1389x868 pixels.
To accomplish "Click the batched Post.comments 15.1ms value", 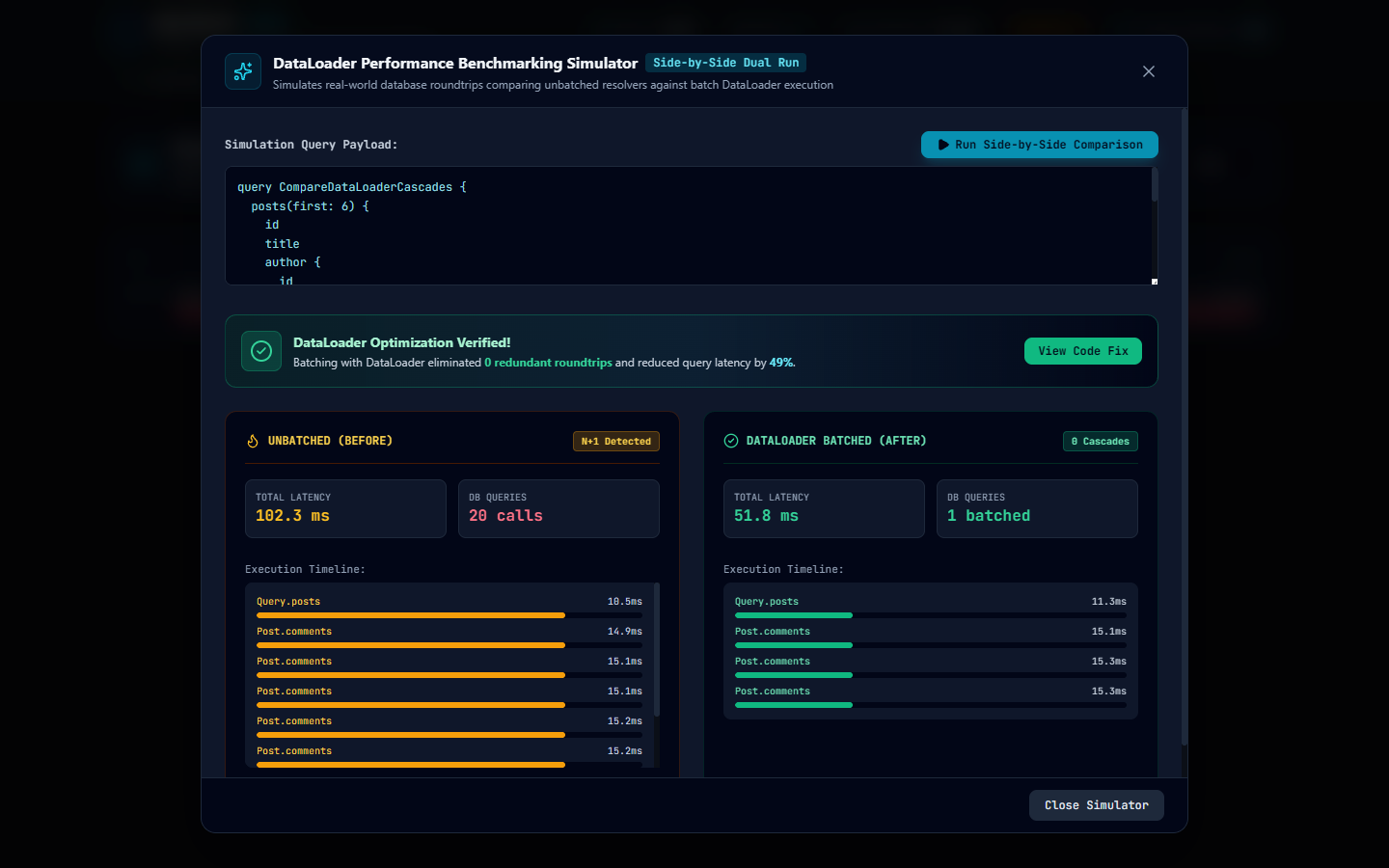I will point(1109,632).
